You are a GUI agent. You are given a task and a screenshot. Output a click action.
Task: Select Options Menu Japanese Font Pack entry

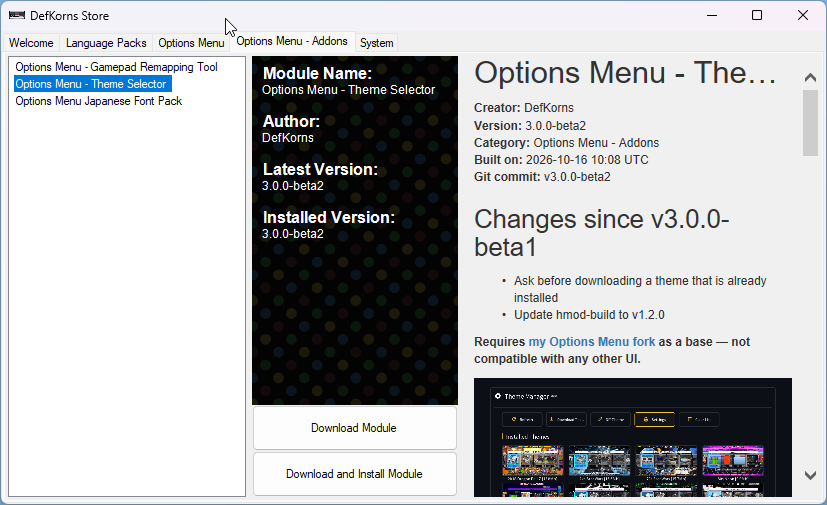(99, 101)
